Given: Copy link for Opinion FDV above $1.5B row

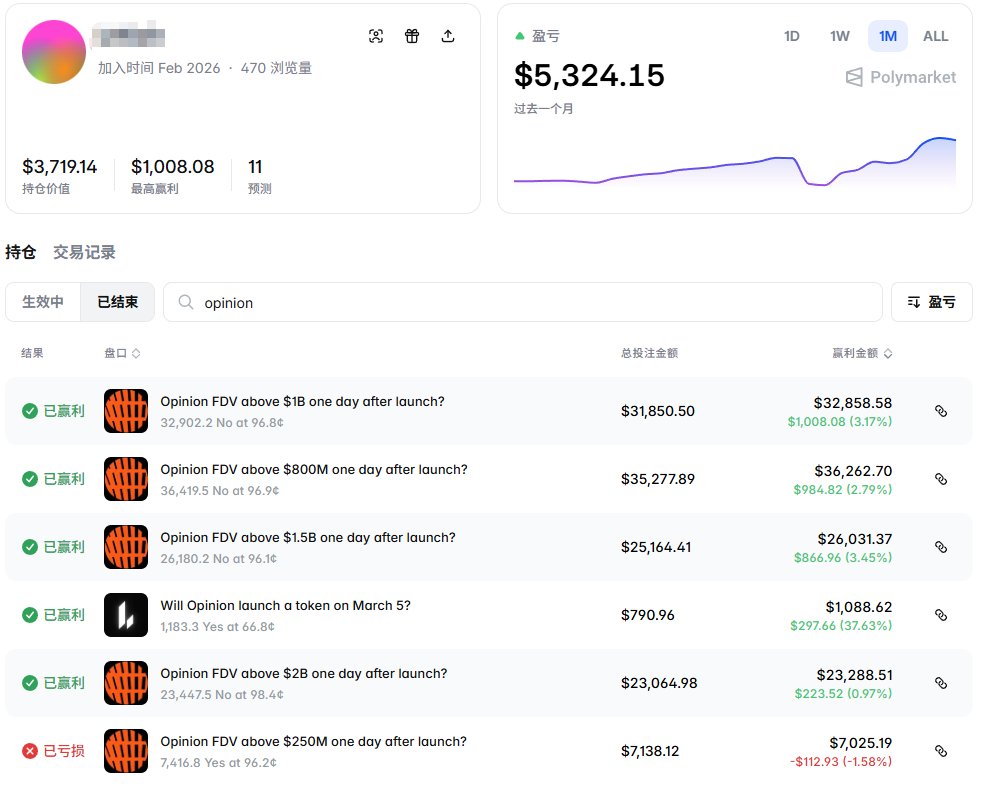Looking at the screenshot, I should coord(941,547).
